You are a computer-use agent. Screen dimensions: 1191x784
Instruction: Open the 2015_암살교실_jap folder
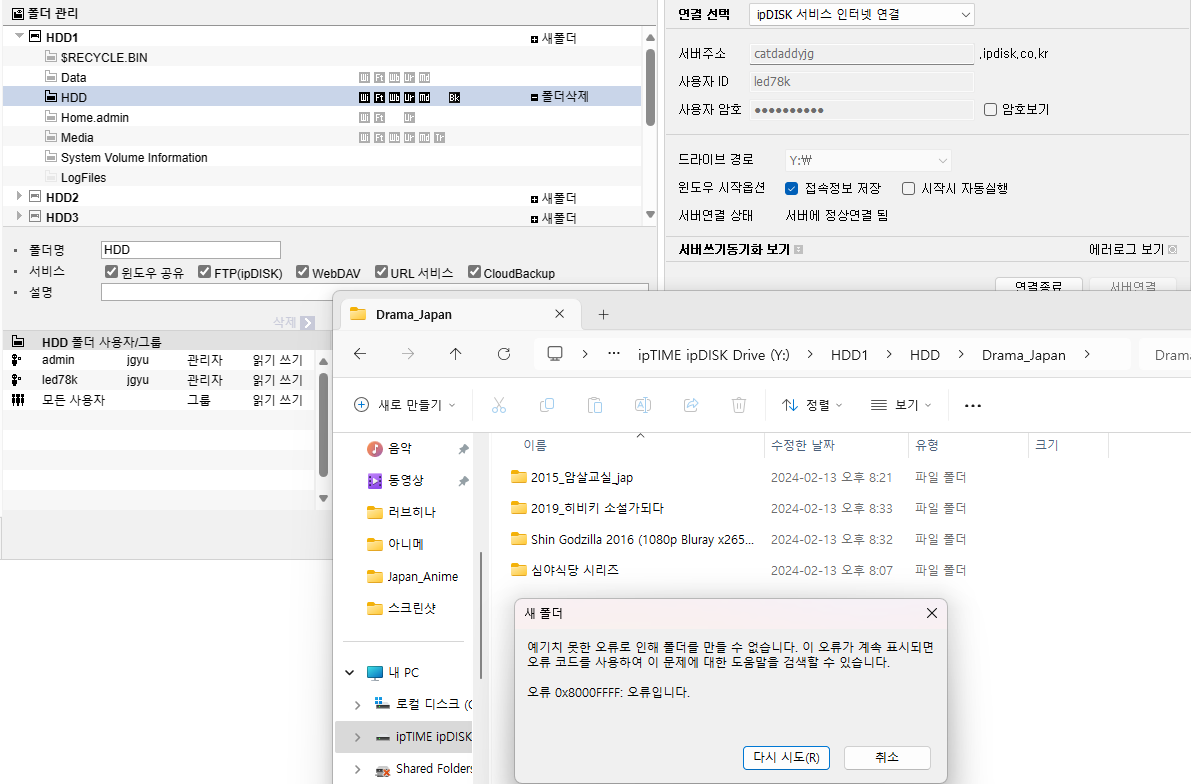point(582,477)
